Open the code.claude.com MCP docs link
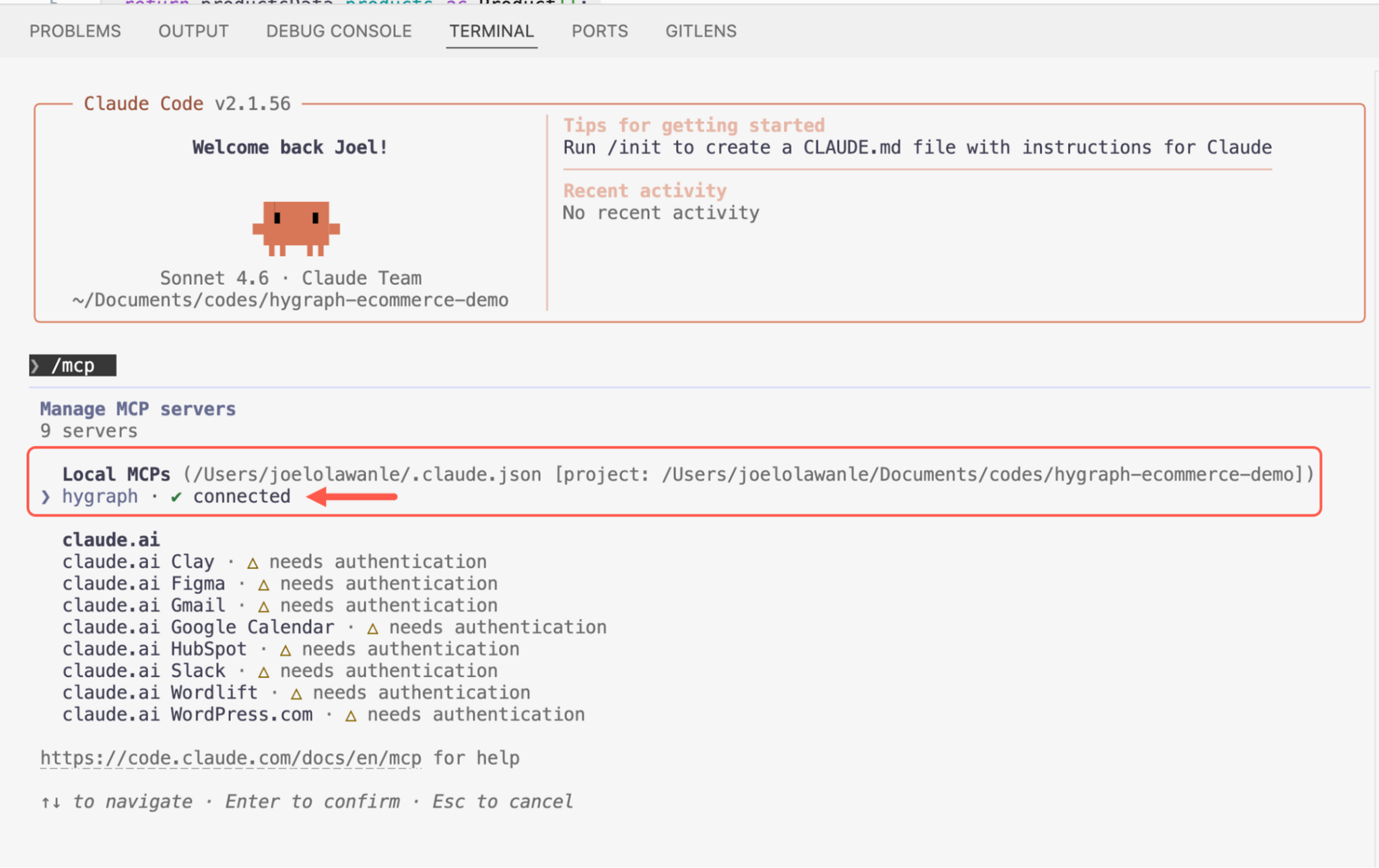 (230, 758)
